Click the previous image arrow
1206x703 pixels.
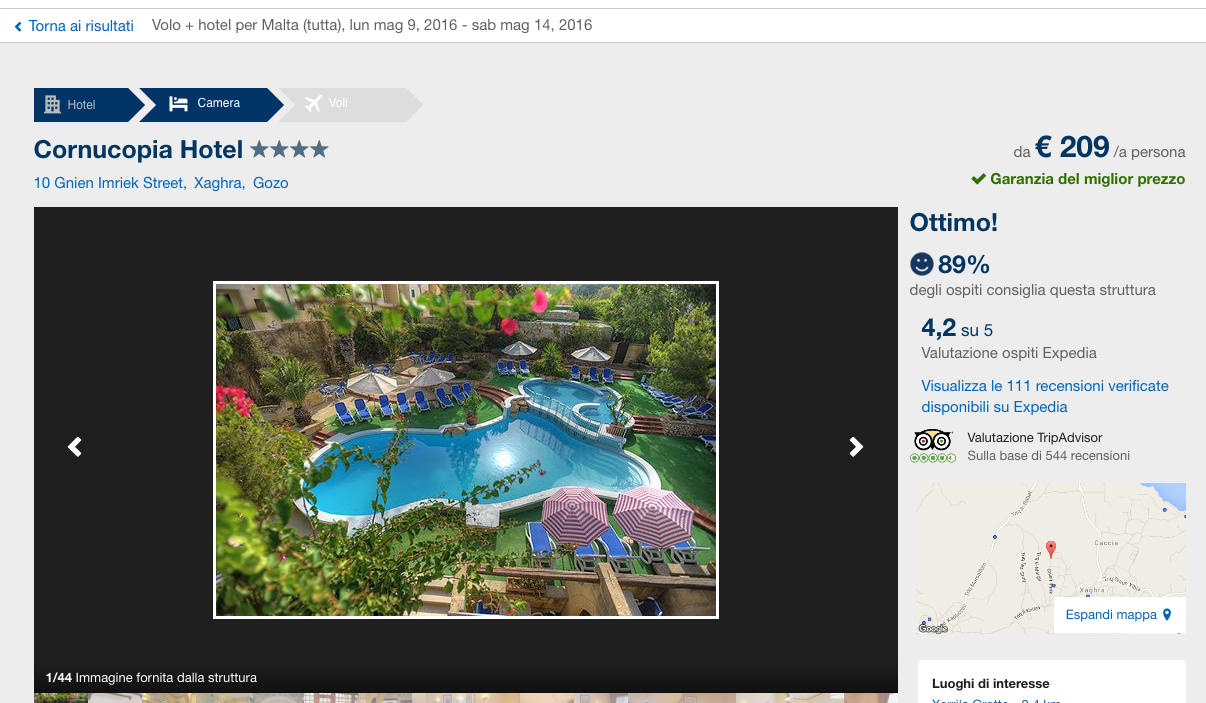click(75, 447)
